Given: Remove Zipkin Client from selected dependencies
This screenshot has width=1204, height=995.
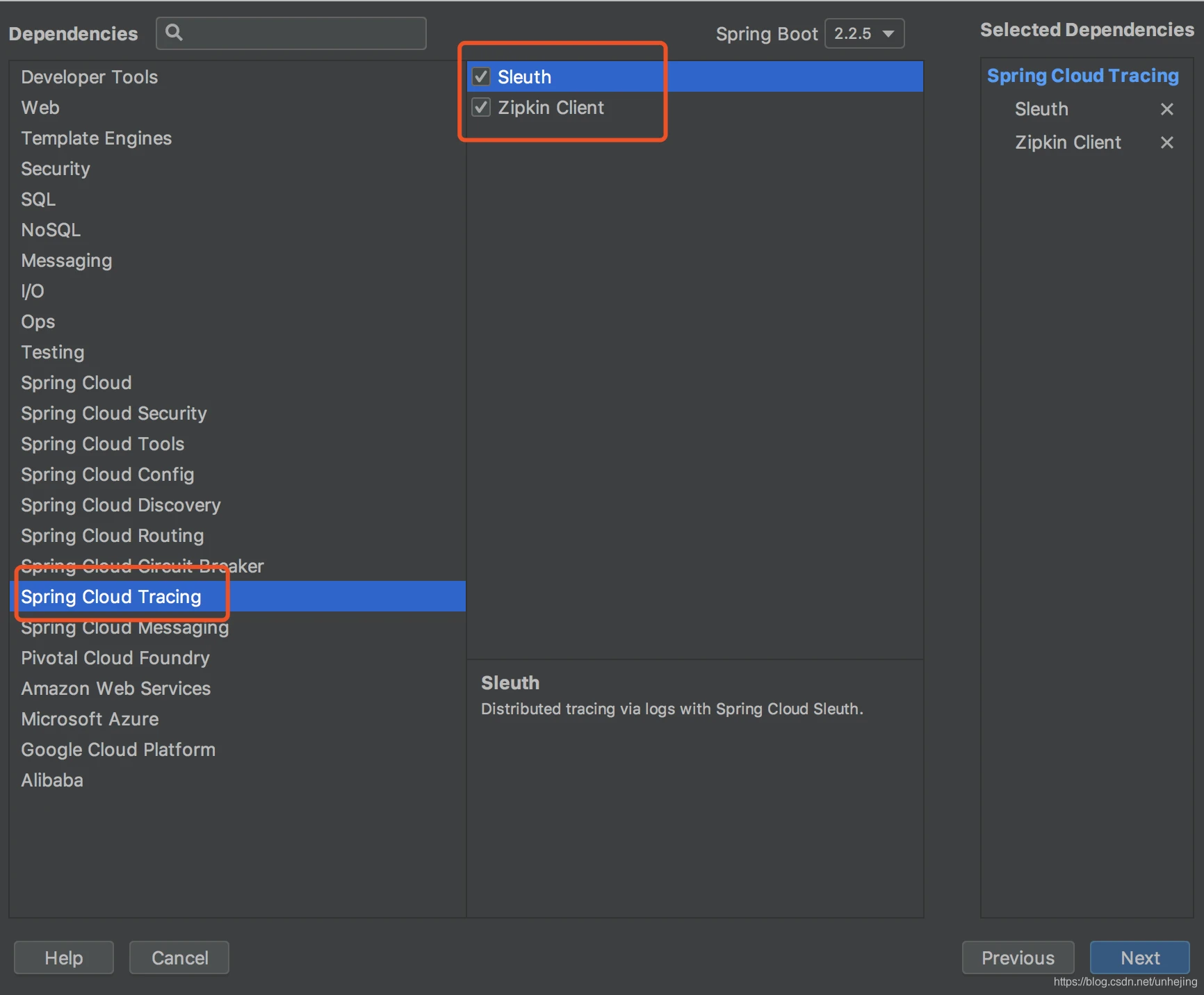Looking at the screenshot, I should [x=1166, y=142].
